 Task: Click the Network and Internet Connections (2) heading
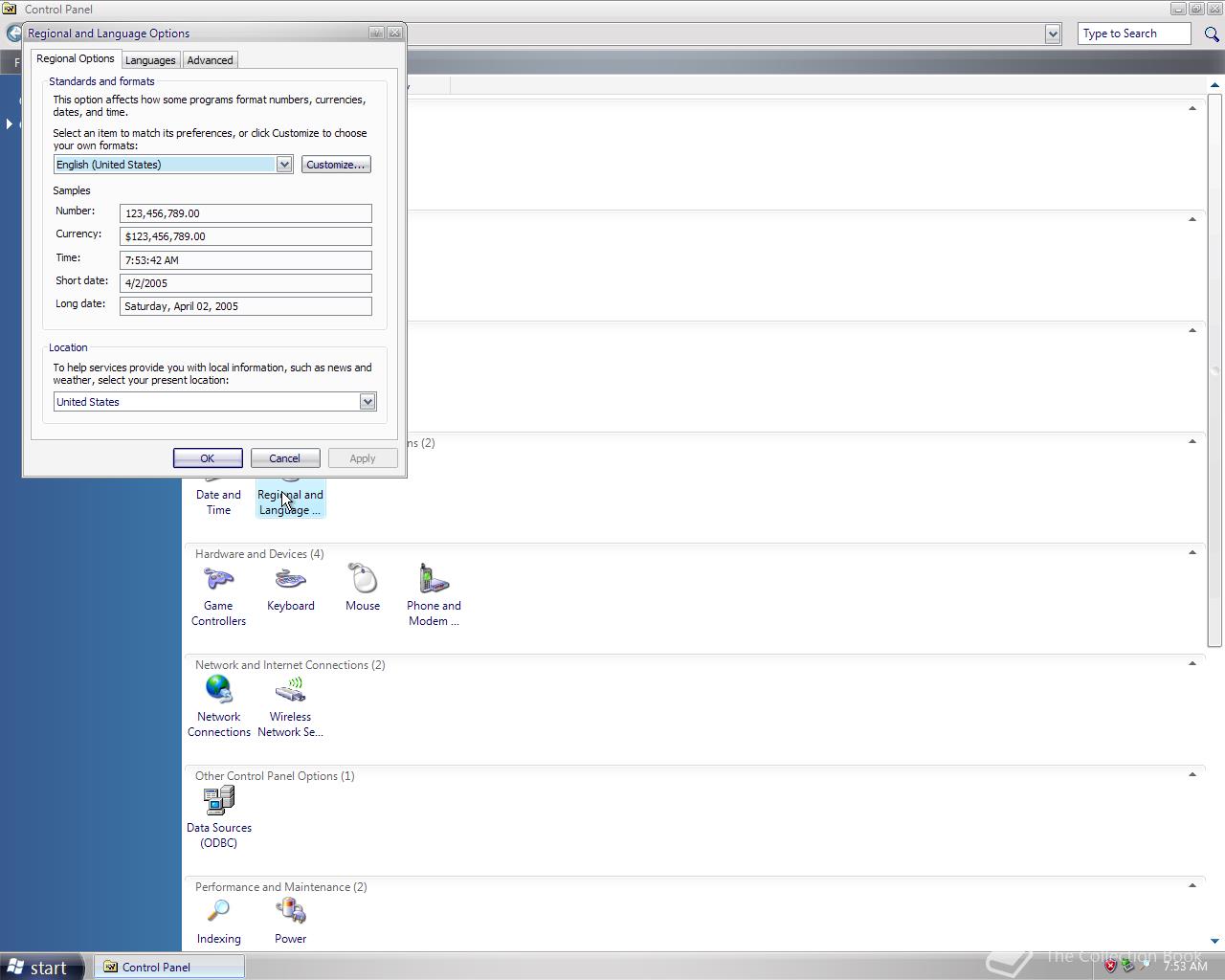click(x=290, y=665)
